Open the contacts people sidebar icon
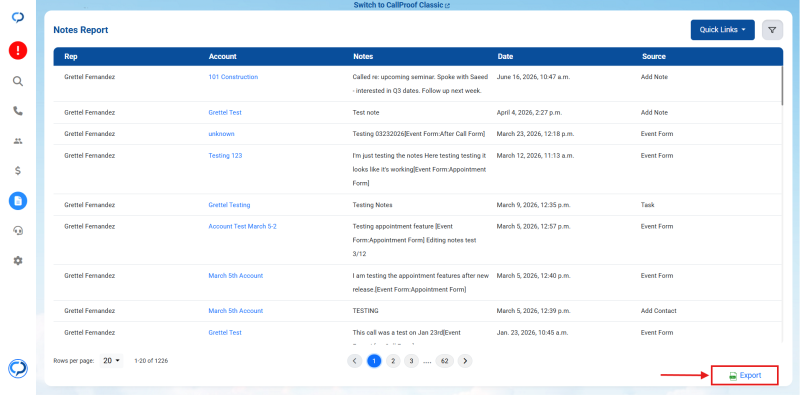The image size is (800, 395). click(18, 141)
